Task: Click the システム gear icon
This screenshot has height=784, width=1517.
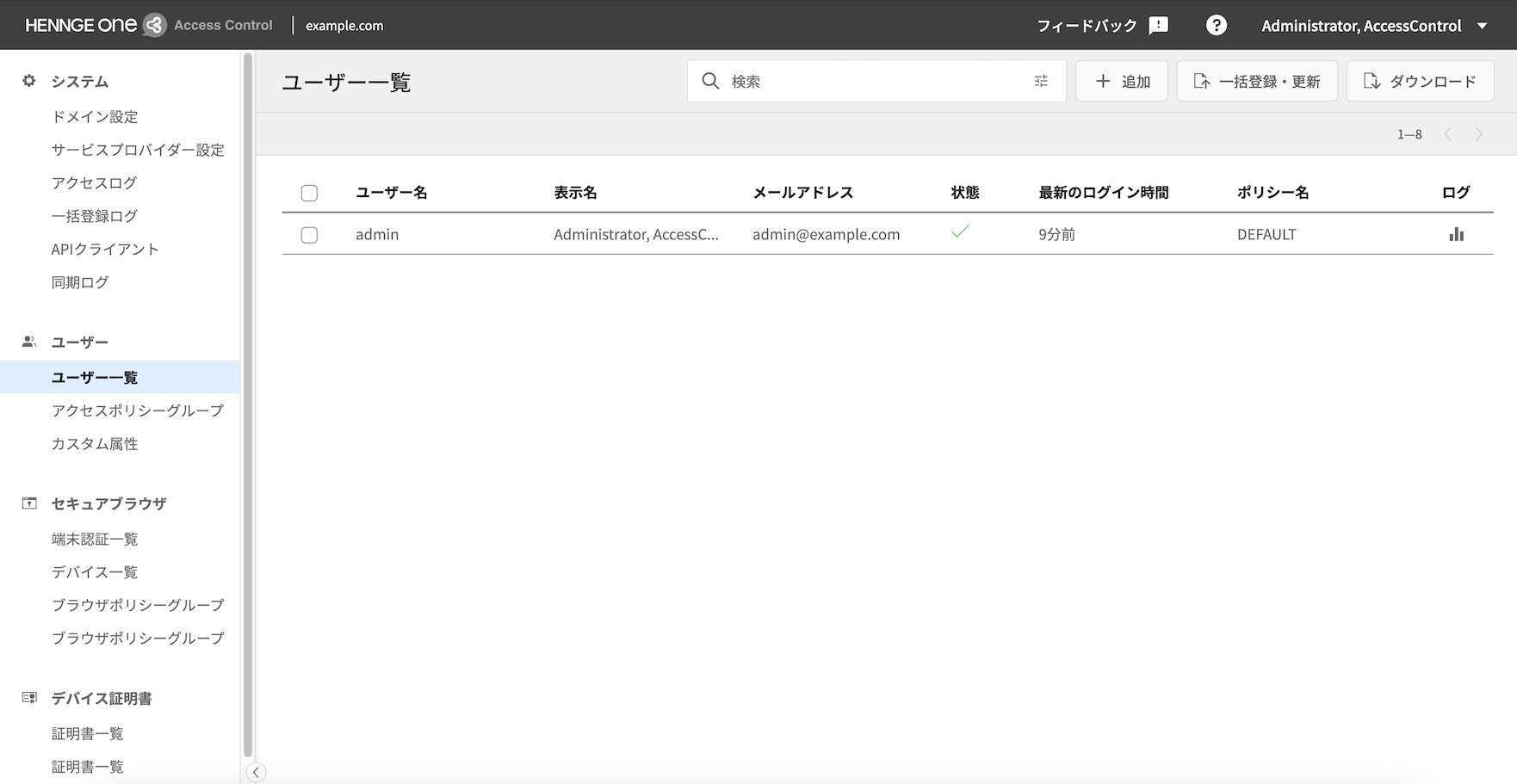Action: [x=29, y=81]
